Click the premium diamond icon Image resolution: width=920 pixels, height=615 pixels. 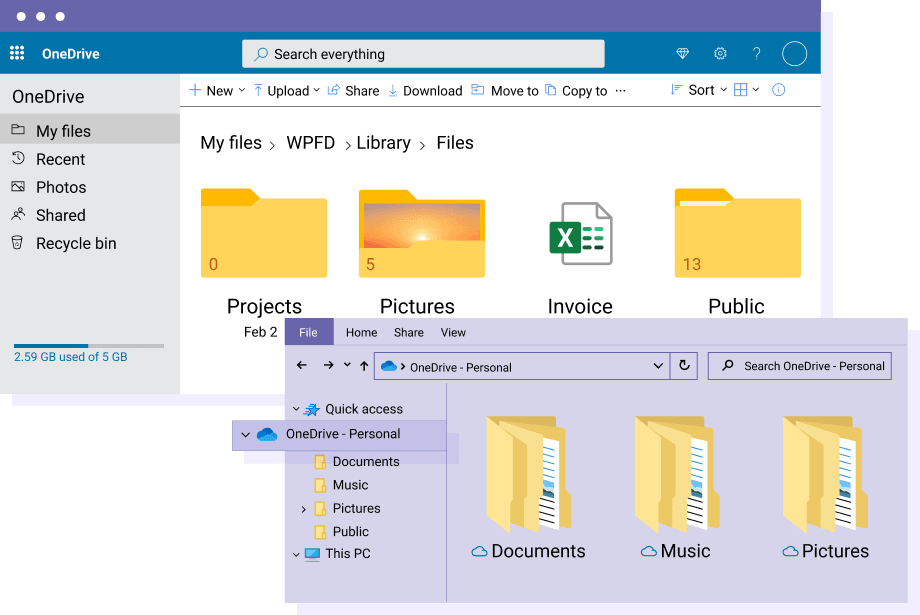tap(683, 54)
